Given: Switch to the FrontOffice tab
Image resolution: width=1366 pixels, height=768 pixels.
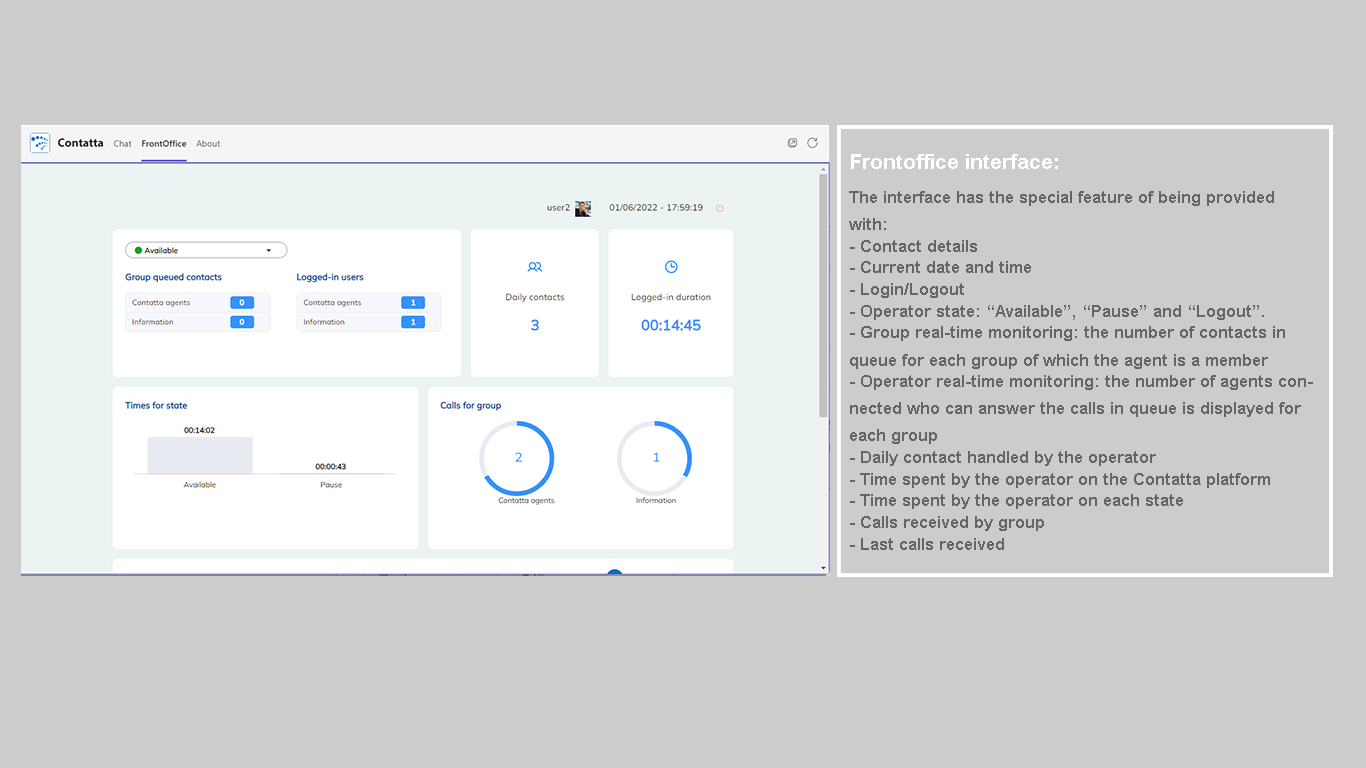Looking at the screenshot, I should (164, 144).
